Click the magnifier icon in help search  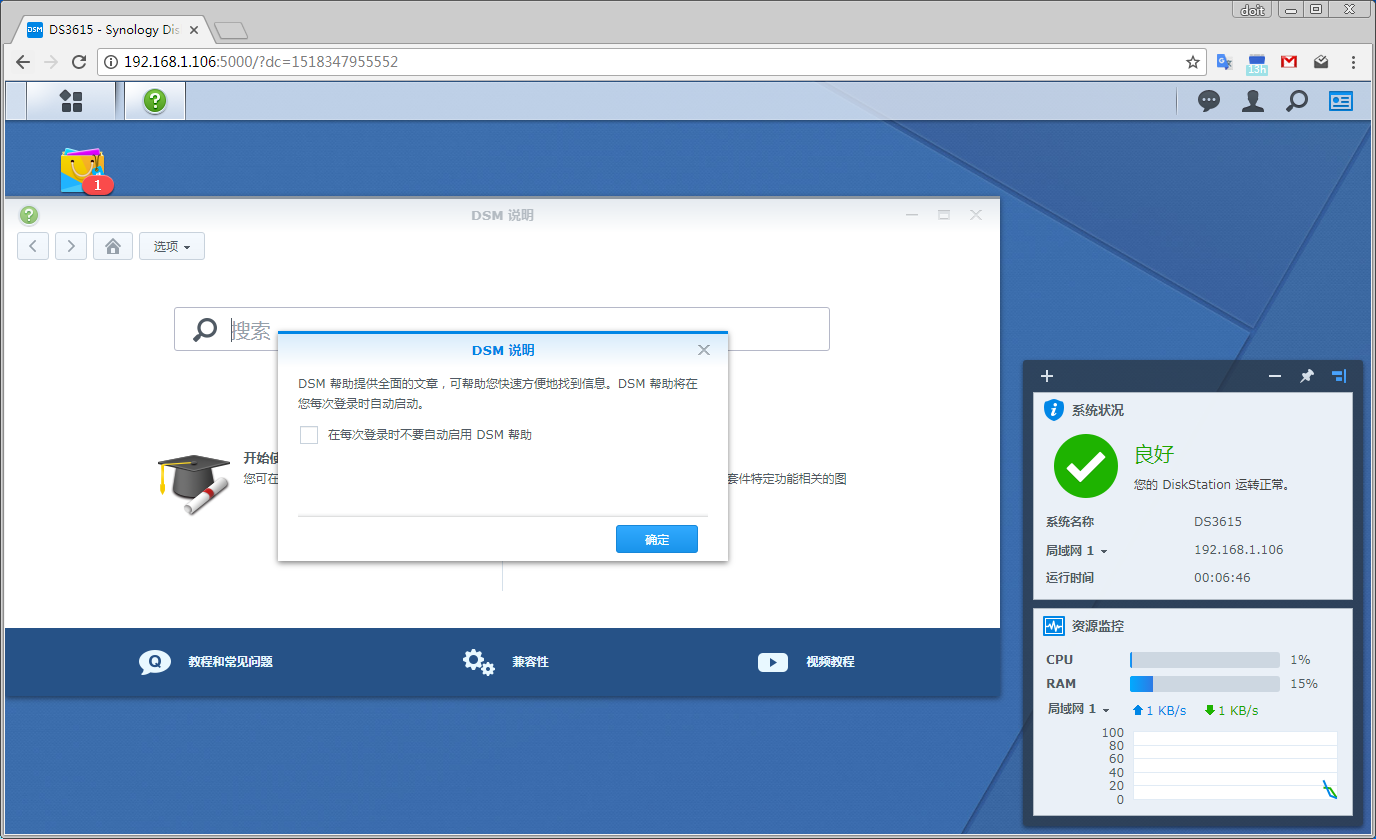click(x=205, y=329)
